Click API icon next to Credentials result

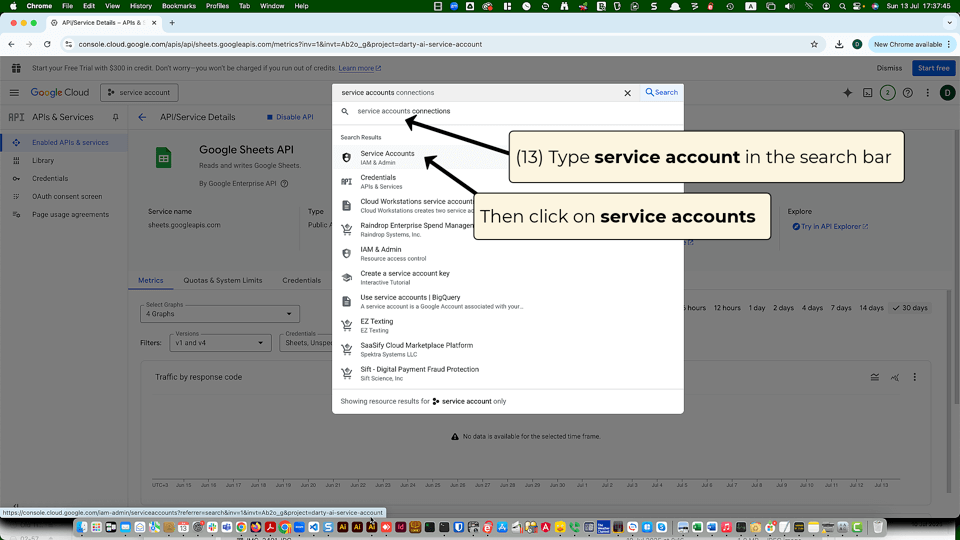click(347, 182)
